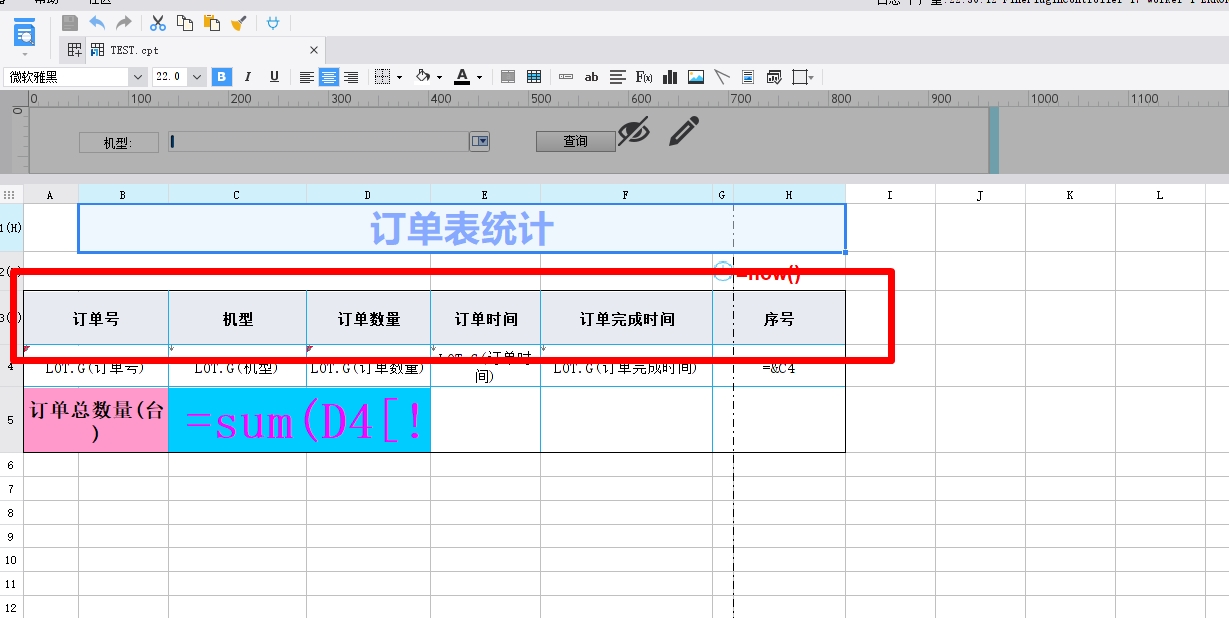Expand the fill color bucket dropdown arrow
Screen dimensions: 1229x618
tap(439, 78)
